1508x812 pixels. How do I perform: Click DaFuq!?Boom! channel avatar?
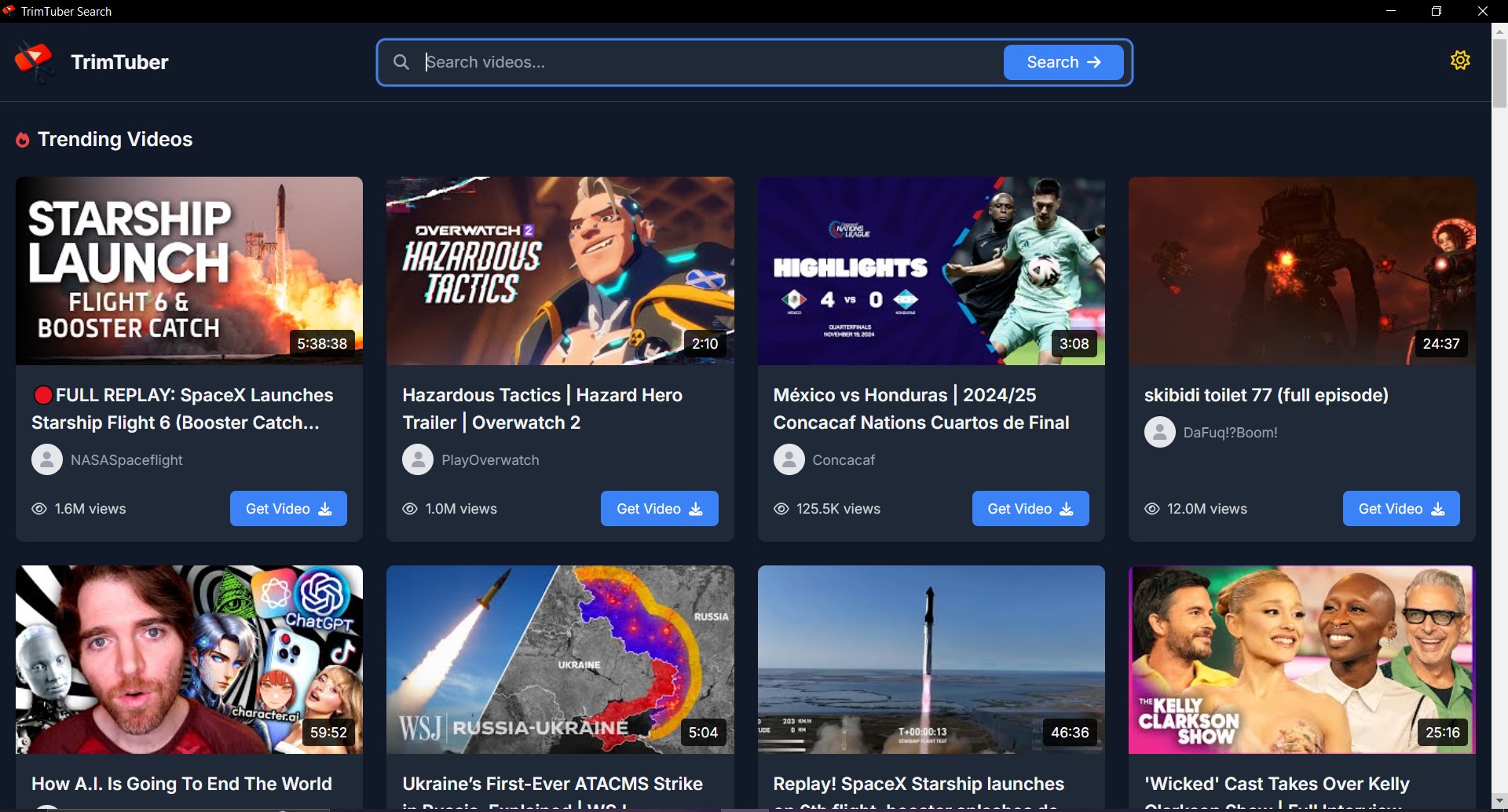pyautogui.click(x=1160, y=432)
